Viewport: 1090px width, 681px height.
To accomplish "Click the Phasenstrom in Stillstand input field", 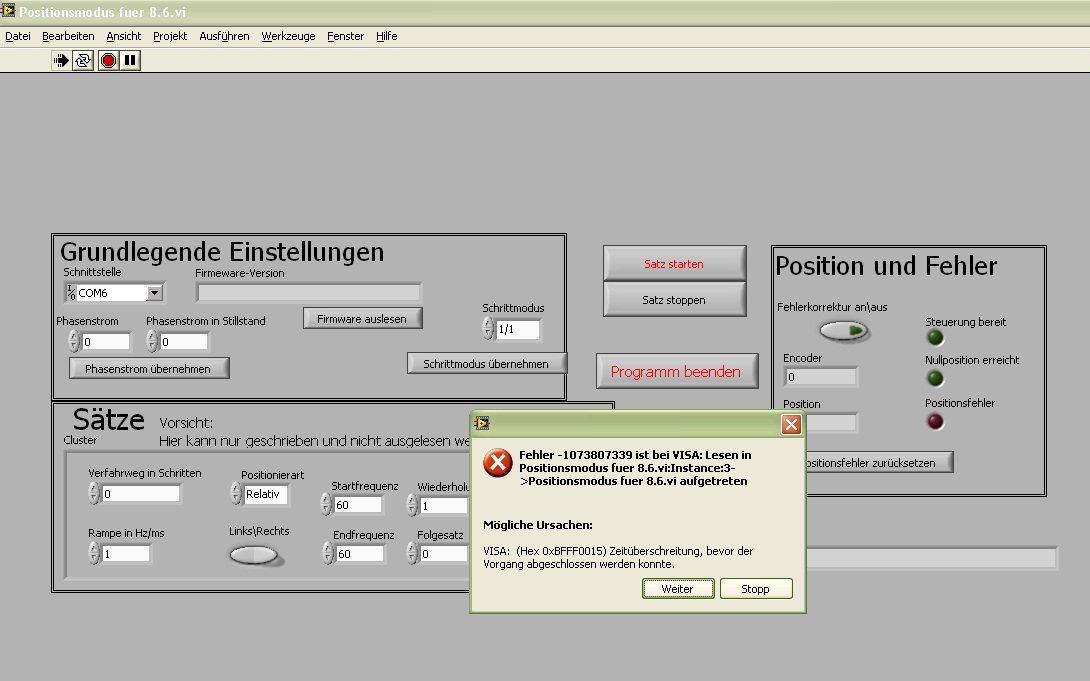I will (184, 342).
